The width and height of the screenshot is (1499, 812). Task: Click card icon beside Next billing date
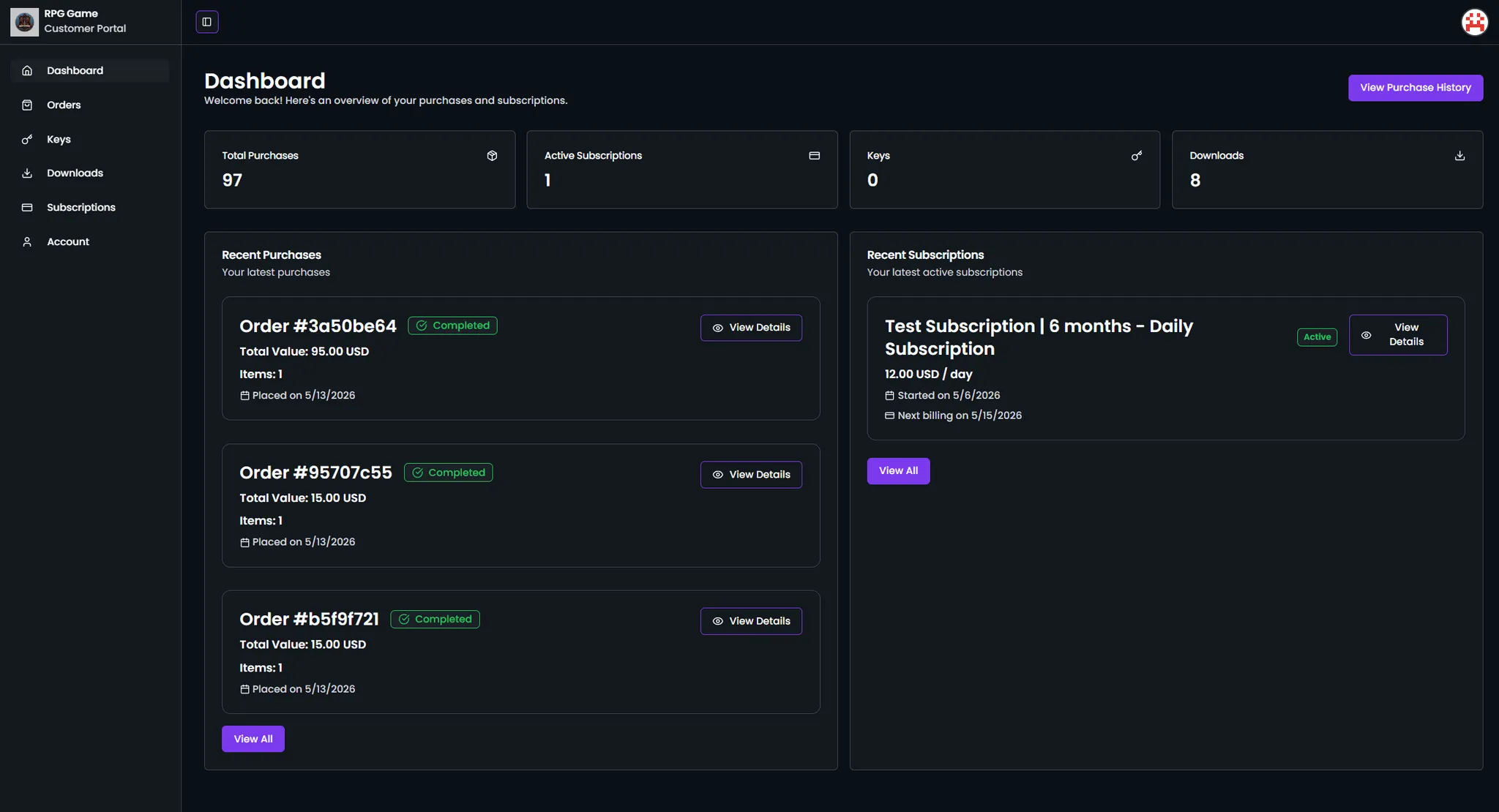889,416
